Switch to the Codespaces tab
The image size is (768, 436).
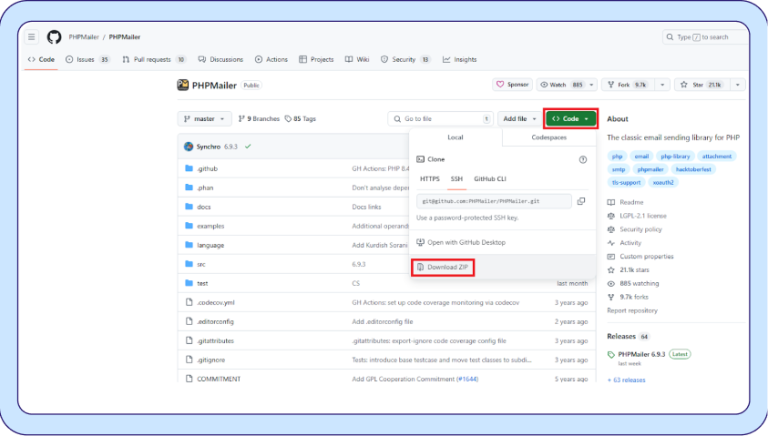tap(549, 137)
